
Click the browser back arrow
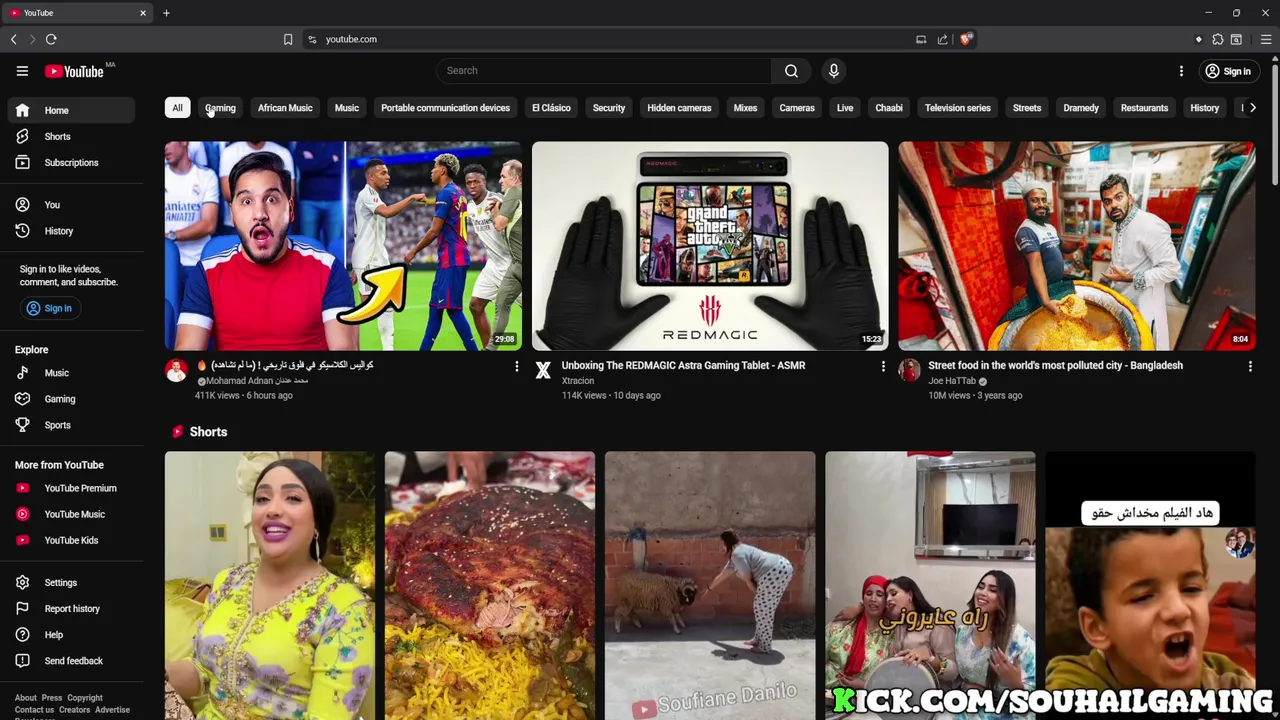[13, 39]
